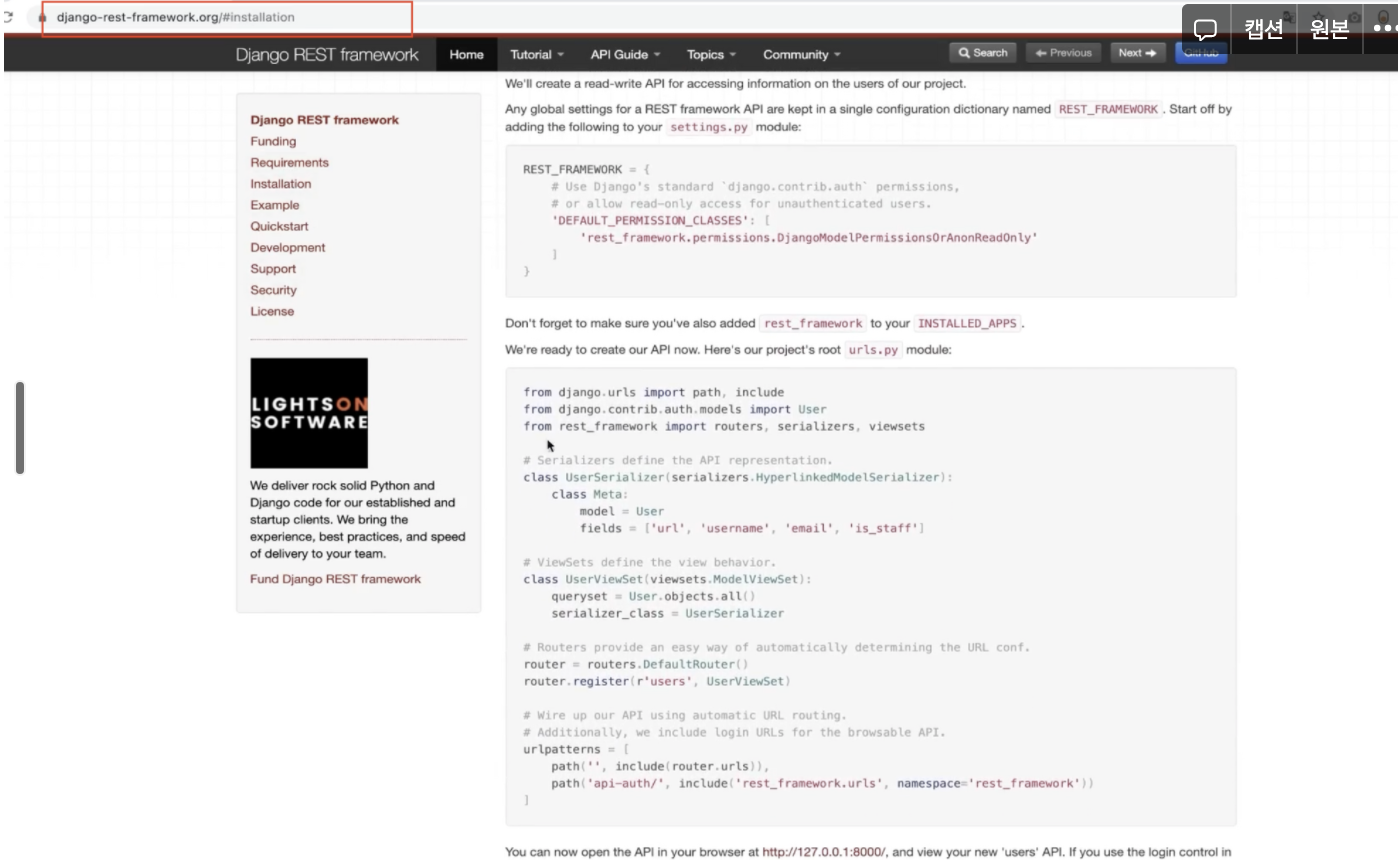Jump to the Installation sidebar section

[280, 184]
